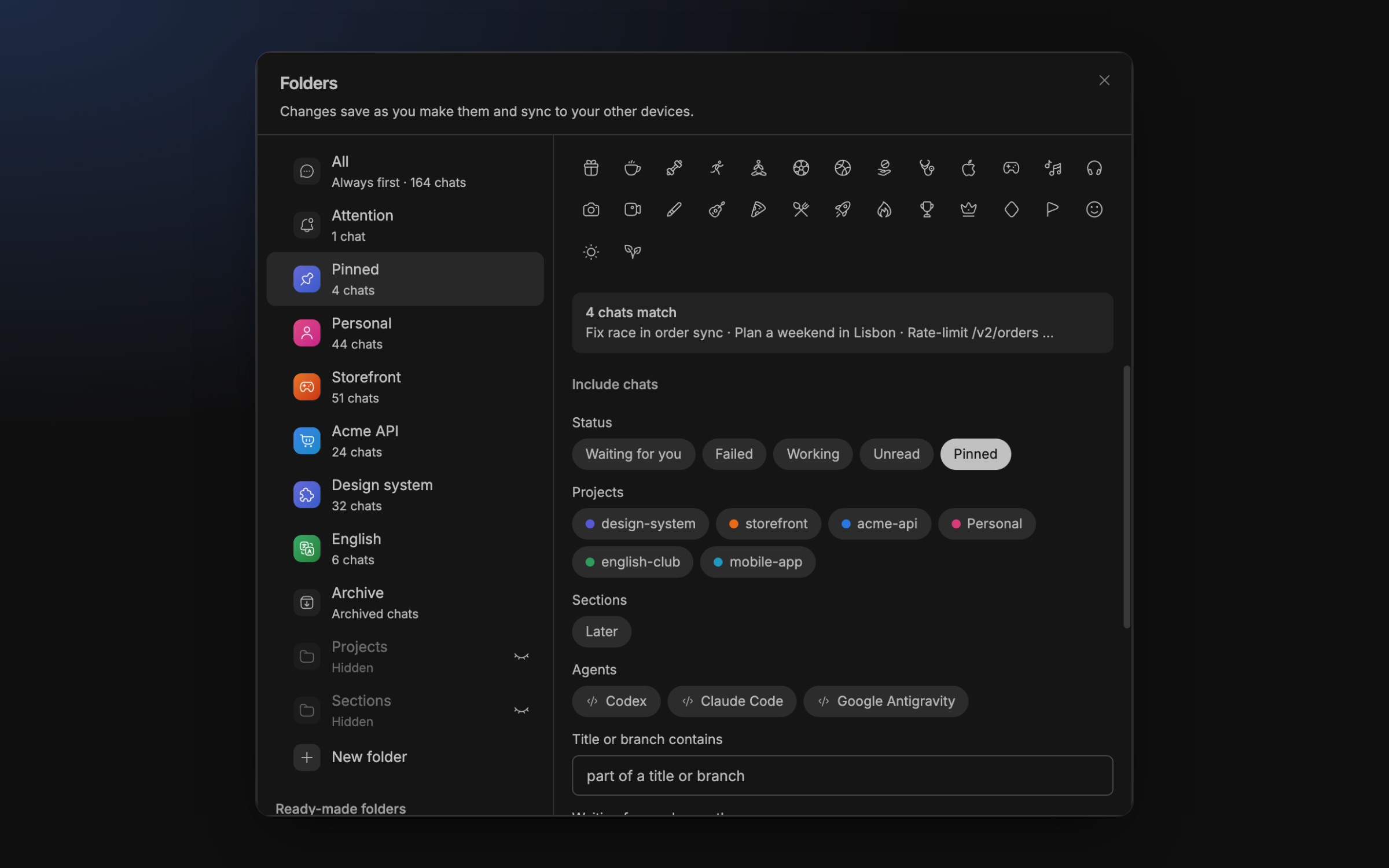The image size is (1389, 868).
Task: Toggle the Failed status chip
Action: coord(734,454)
